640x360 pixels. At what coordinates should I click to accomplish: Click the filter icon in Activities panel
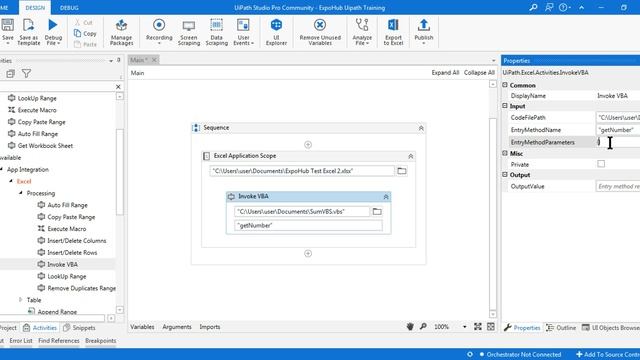pos(26,73)
